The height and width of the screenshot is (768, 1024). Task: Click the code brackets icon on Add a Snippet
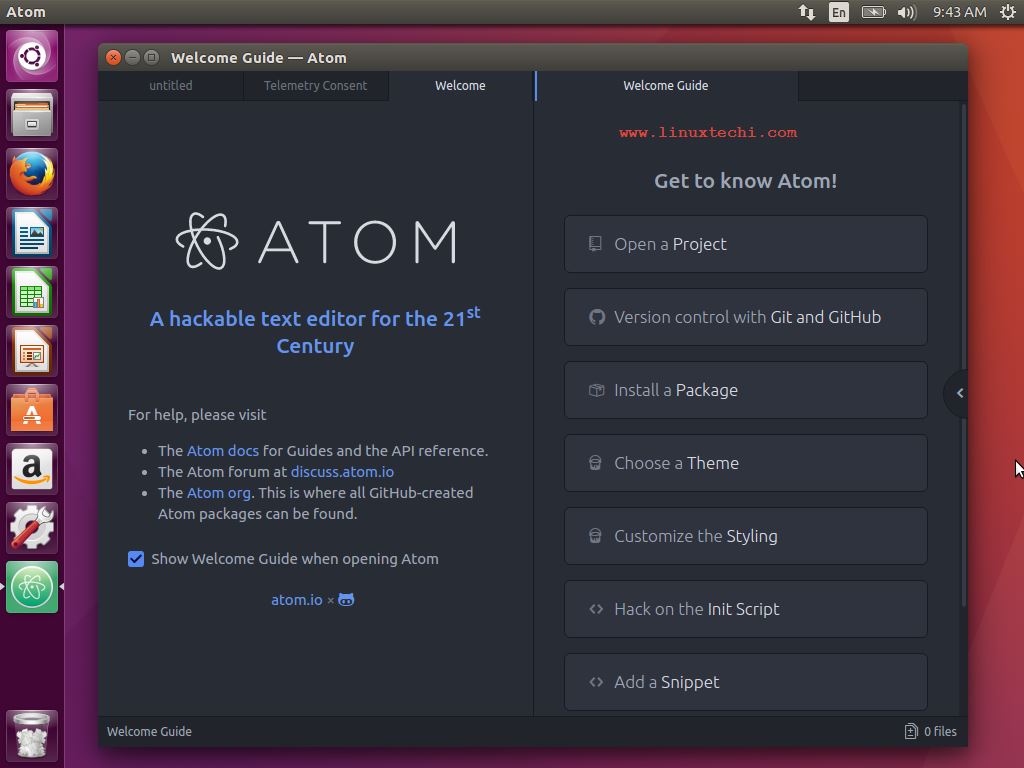[x=596, y=682]
